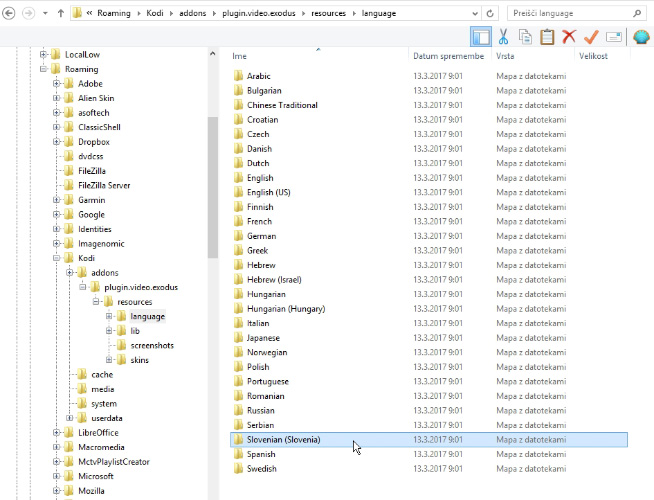Image resolution: width=654 pixels, height=500 pixels.
Task: Sort by Datum spremembe column header
Action: click(439, 56)
